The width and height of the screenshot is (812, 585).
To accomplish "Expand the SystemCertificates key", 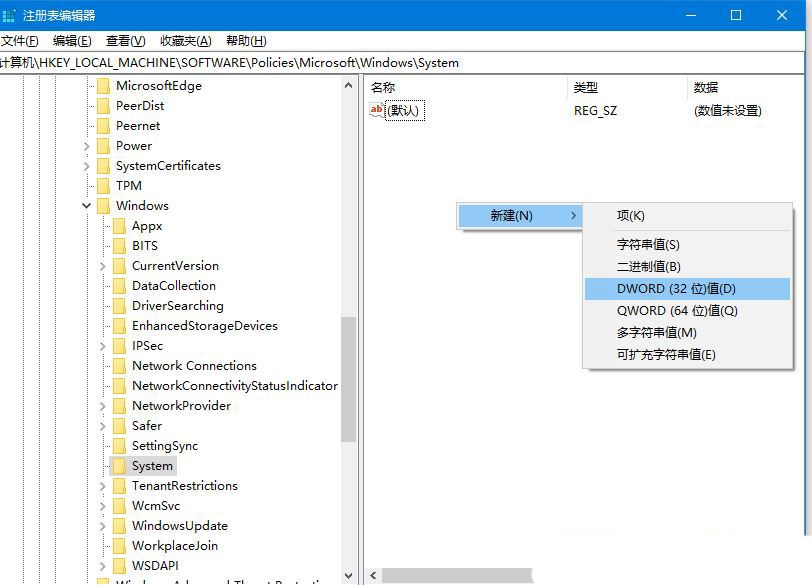I will click(86, 166).
